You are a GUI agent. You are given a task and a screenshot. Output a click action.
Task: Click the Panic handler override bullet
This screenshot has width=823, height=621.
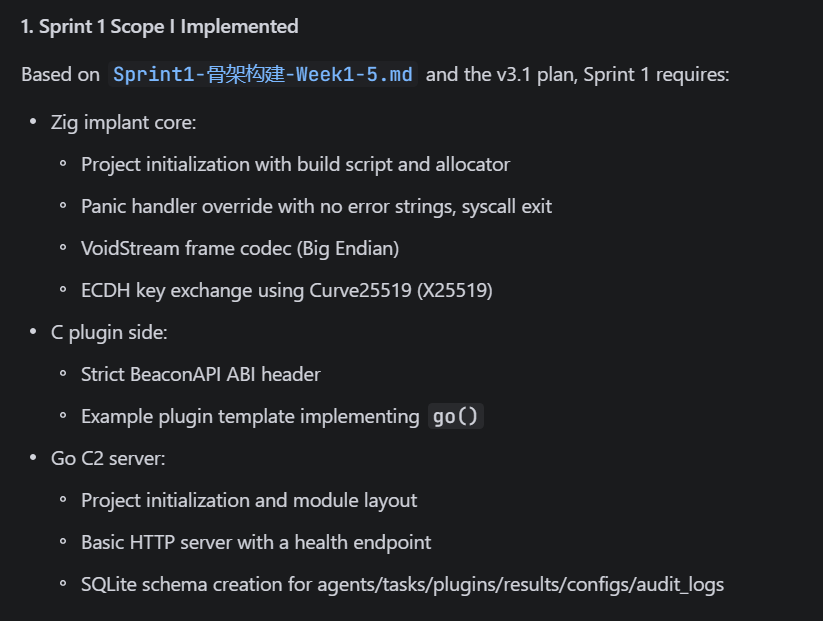(316, 206)
